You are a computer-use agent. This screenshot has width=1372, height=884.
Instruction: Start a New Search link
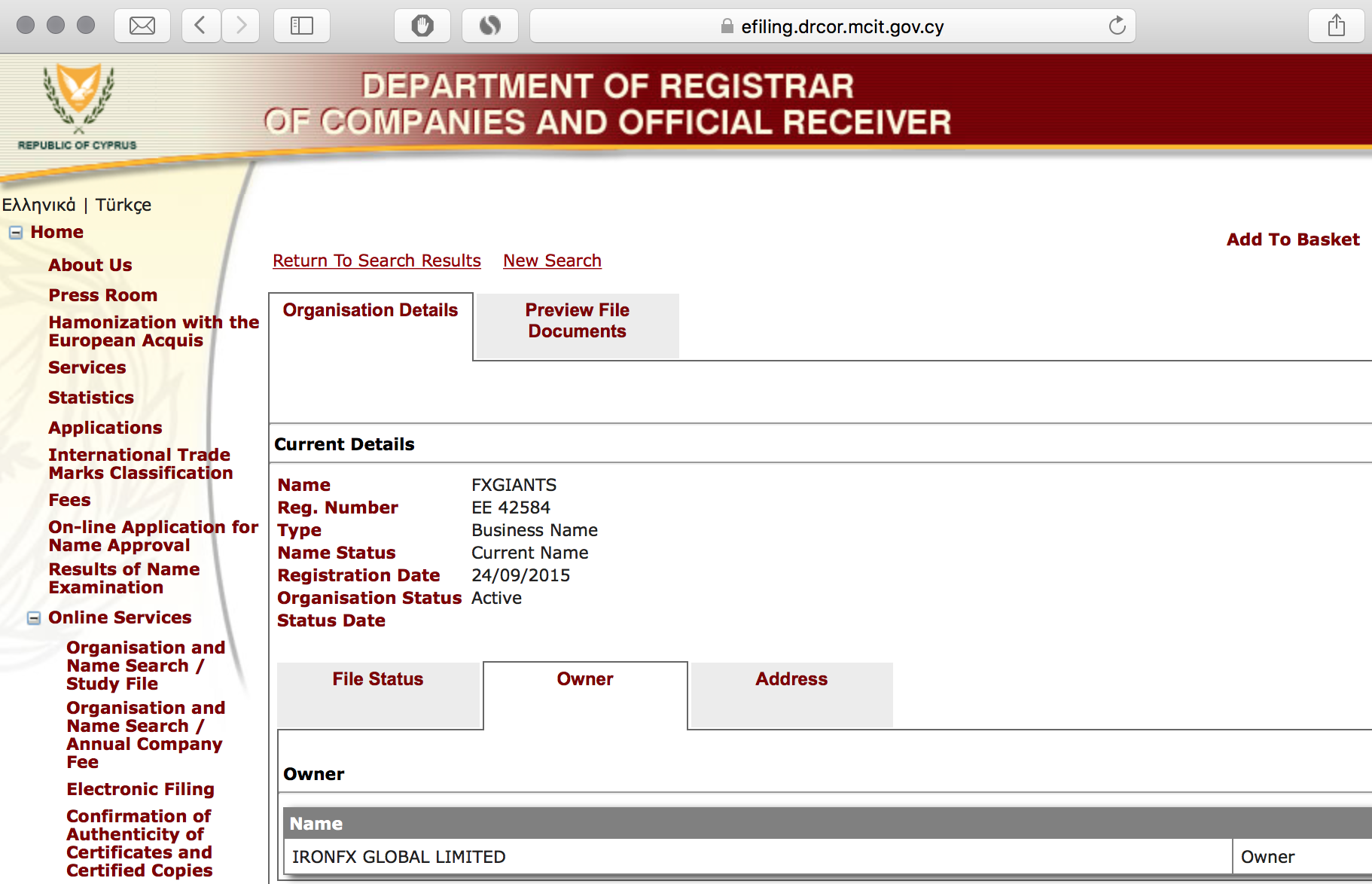tap(552, 261)
